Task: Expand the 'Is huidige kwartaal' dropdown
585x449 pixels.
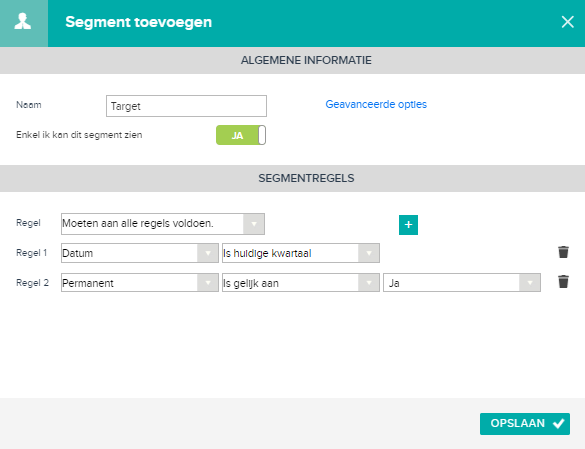Action: tap(301, 253)
